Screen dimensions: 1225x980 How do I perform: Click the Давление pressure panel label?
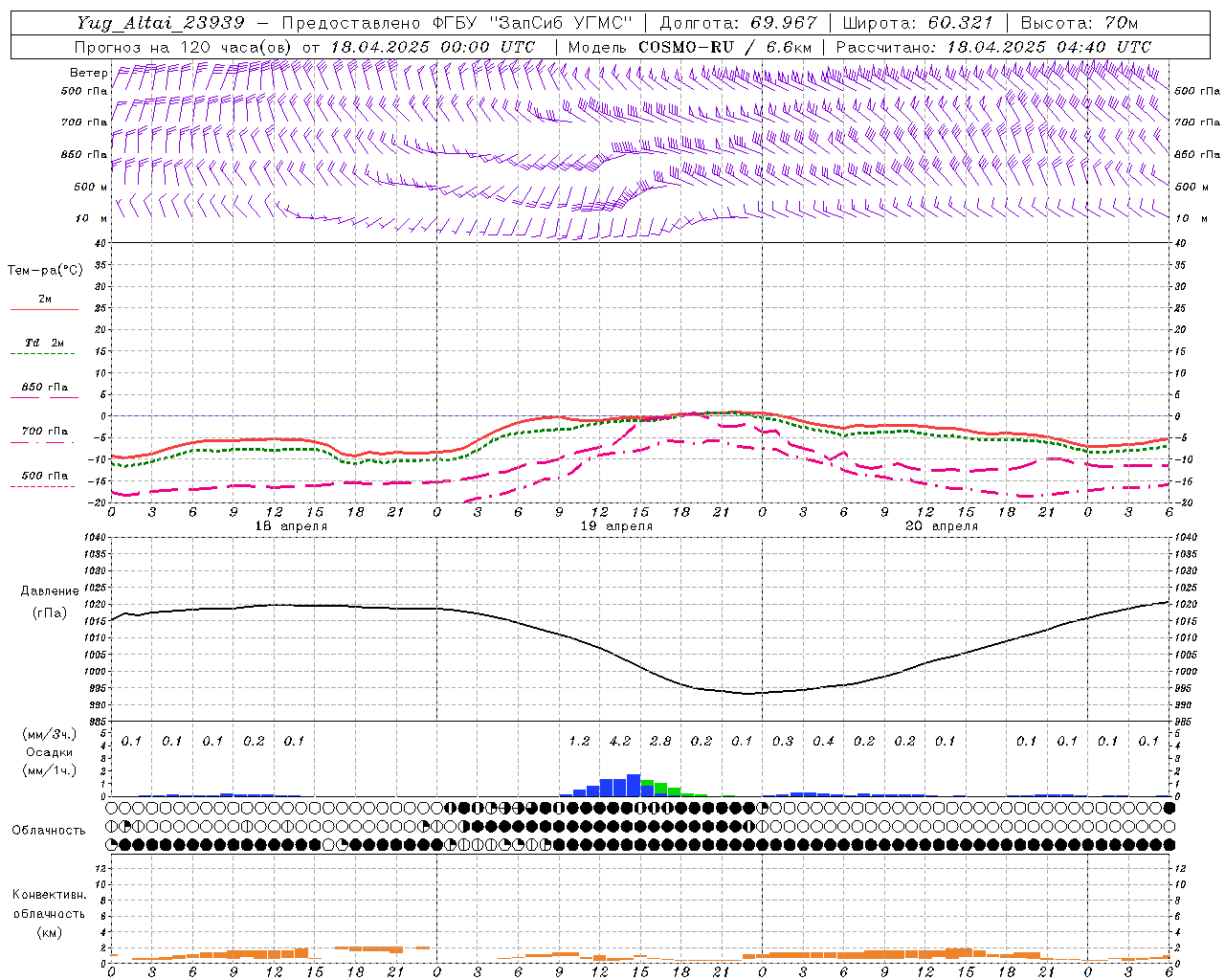pyautogui.click(x=50, y=591)
